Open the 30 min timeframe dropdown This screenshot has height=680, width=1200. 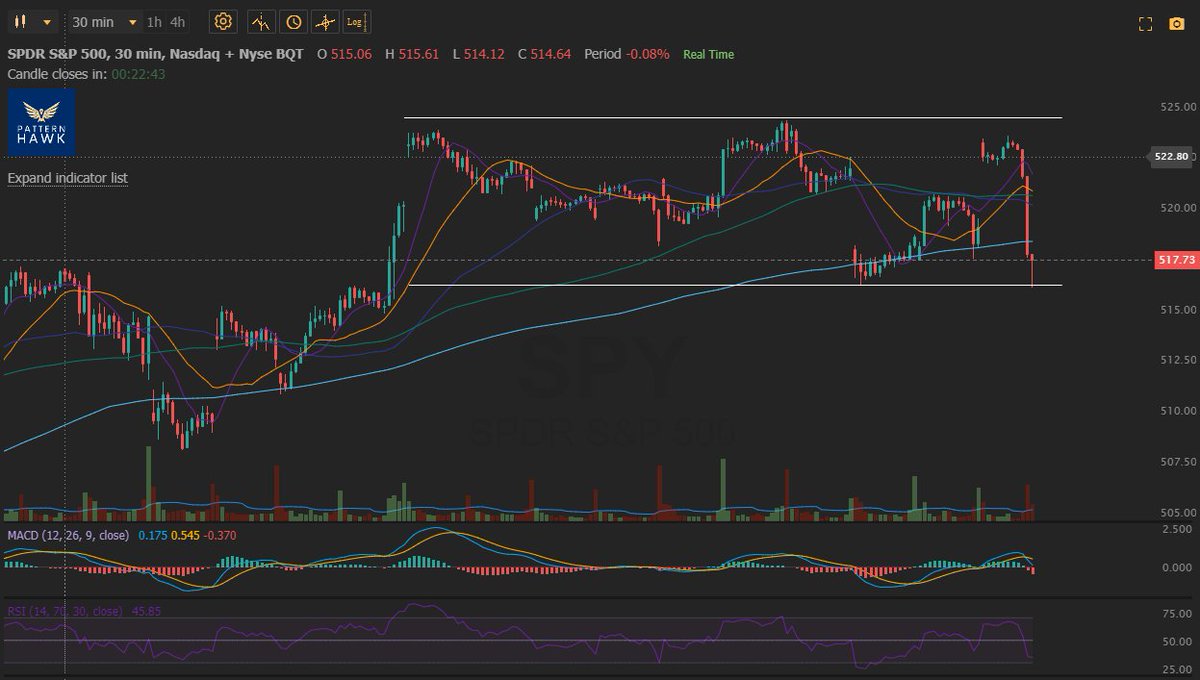pyautogui.click(x=105, y=22)
